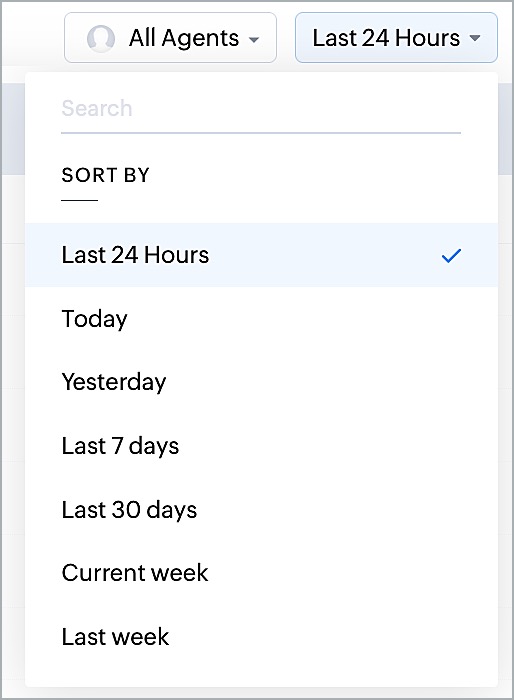Viewport: 514px width, 700px height.
Task: Click the avatar icon beside All Agents
Action: pos(100,38)
